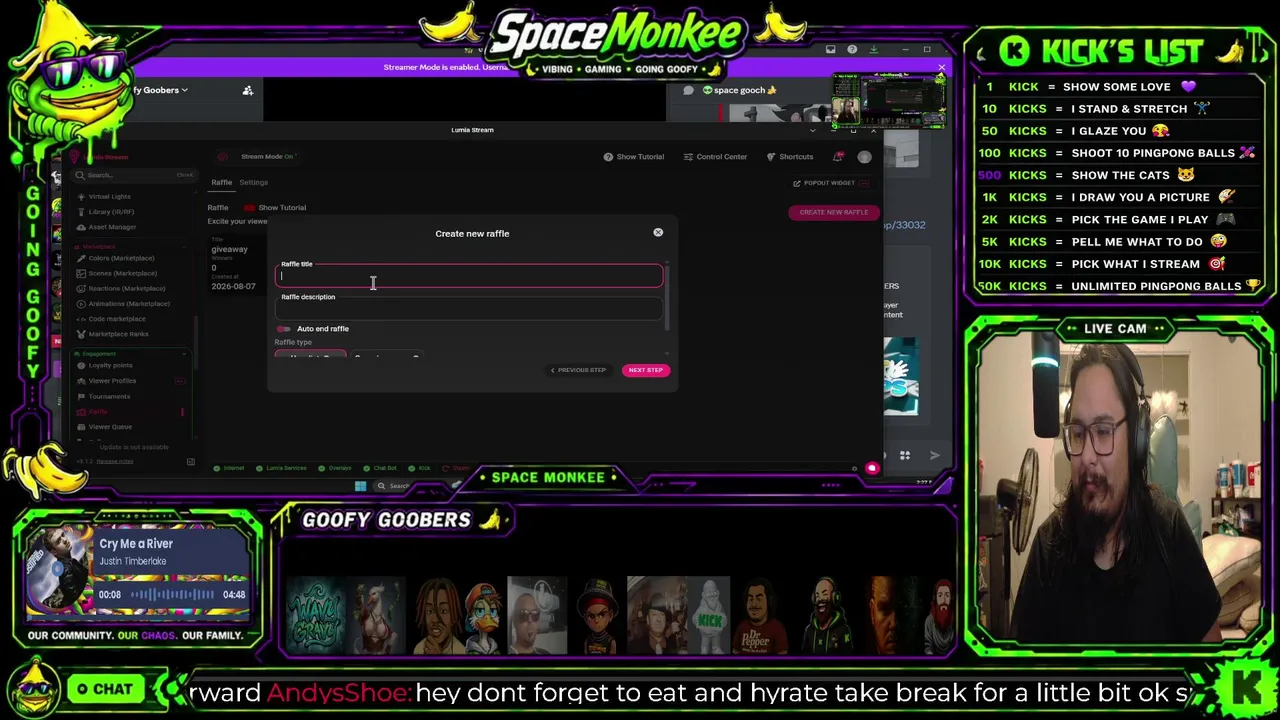The width and height of the screenshot is (1280, 720).
Task: Click the Discord download icon
Action: pos(873,49)
